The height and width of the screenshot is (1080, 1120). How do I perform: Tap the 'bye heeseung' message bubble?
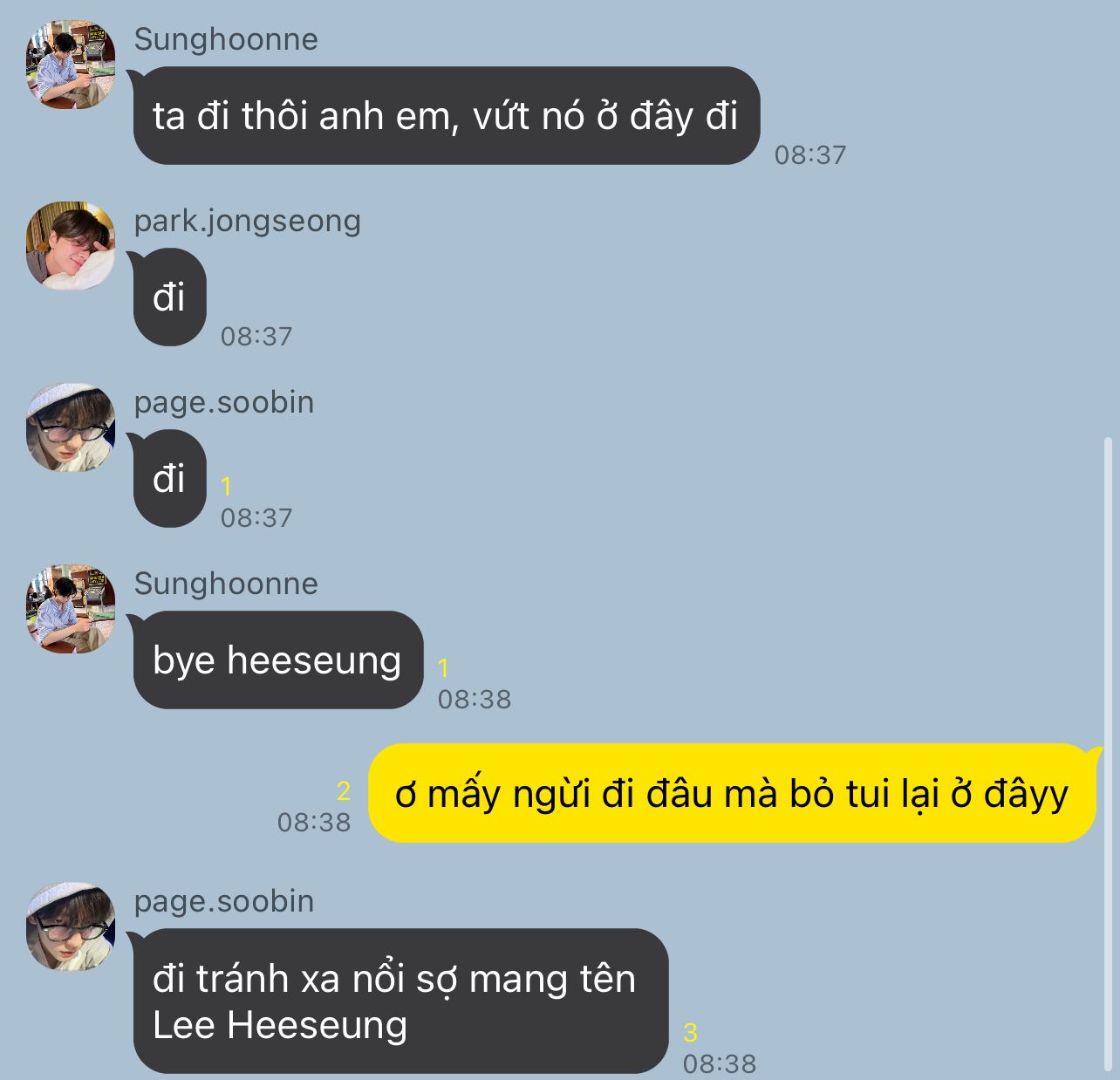pos(277,660)
